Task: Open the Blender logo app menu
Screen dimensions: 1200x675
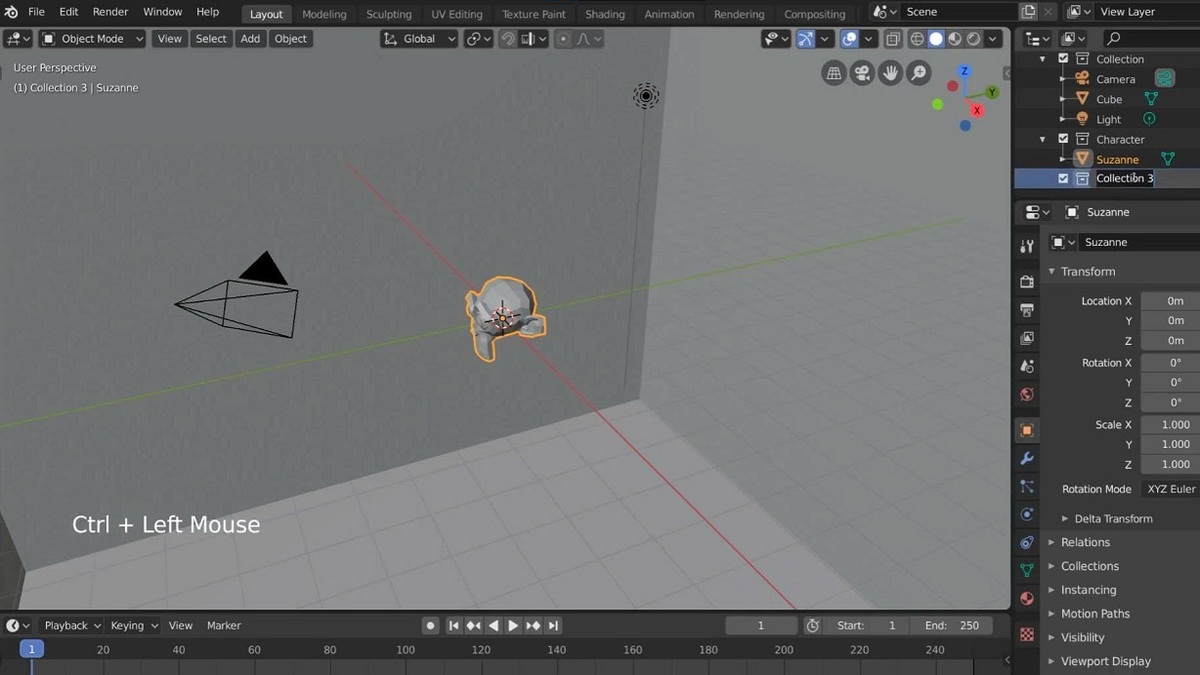Action: 11,12
